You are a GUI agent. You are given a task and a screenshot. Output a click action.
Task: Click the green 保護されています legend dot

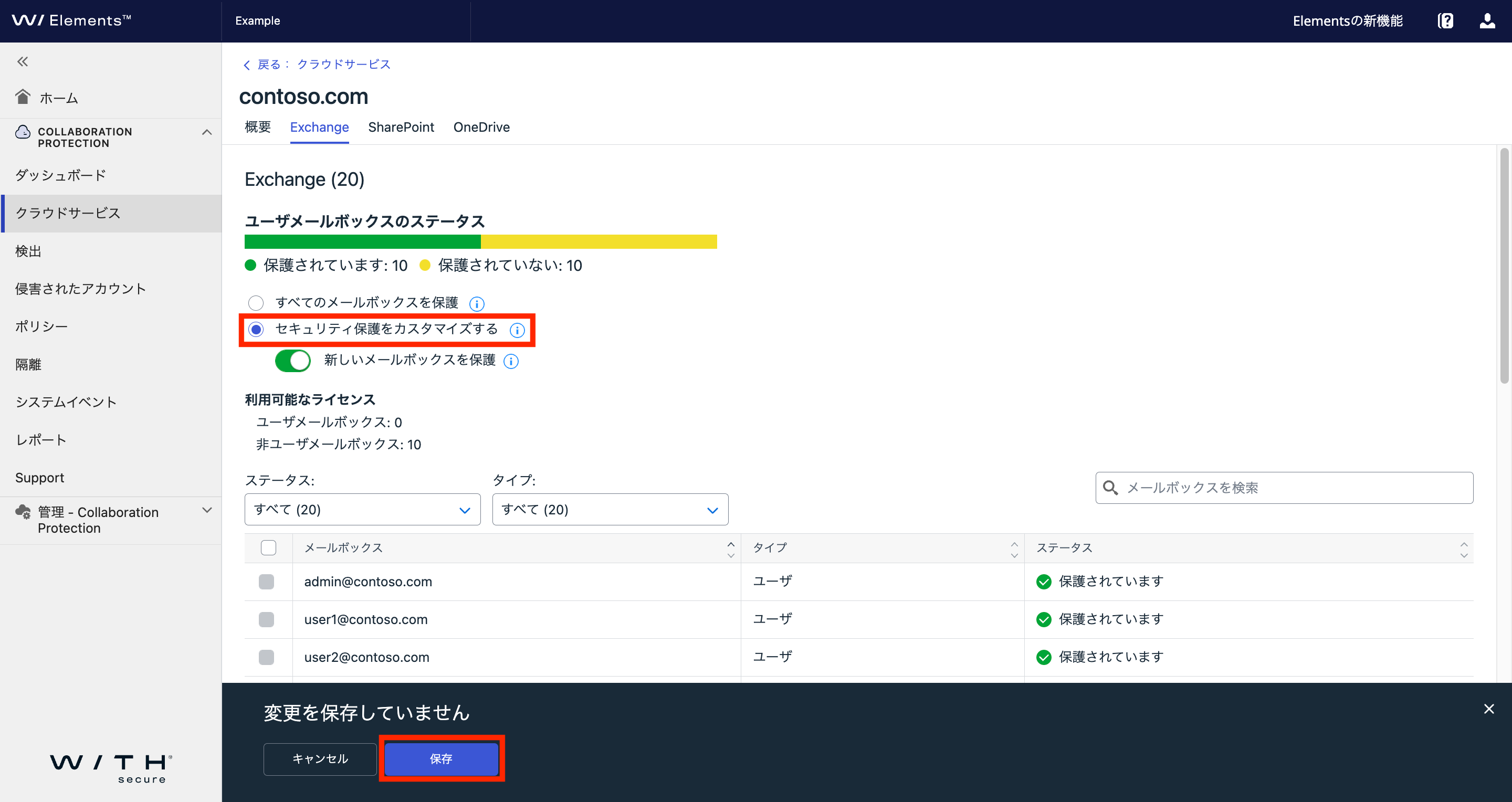250,265
